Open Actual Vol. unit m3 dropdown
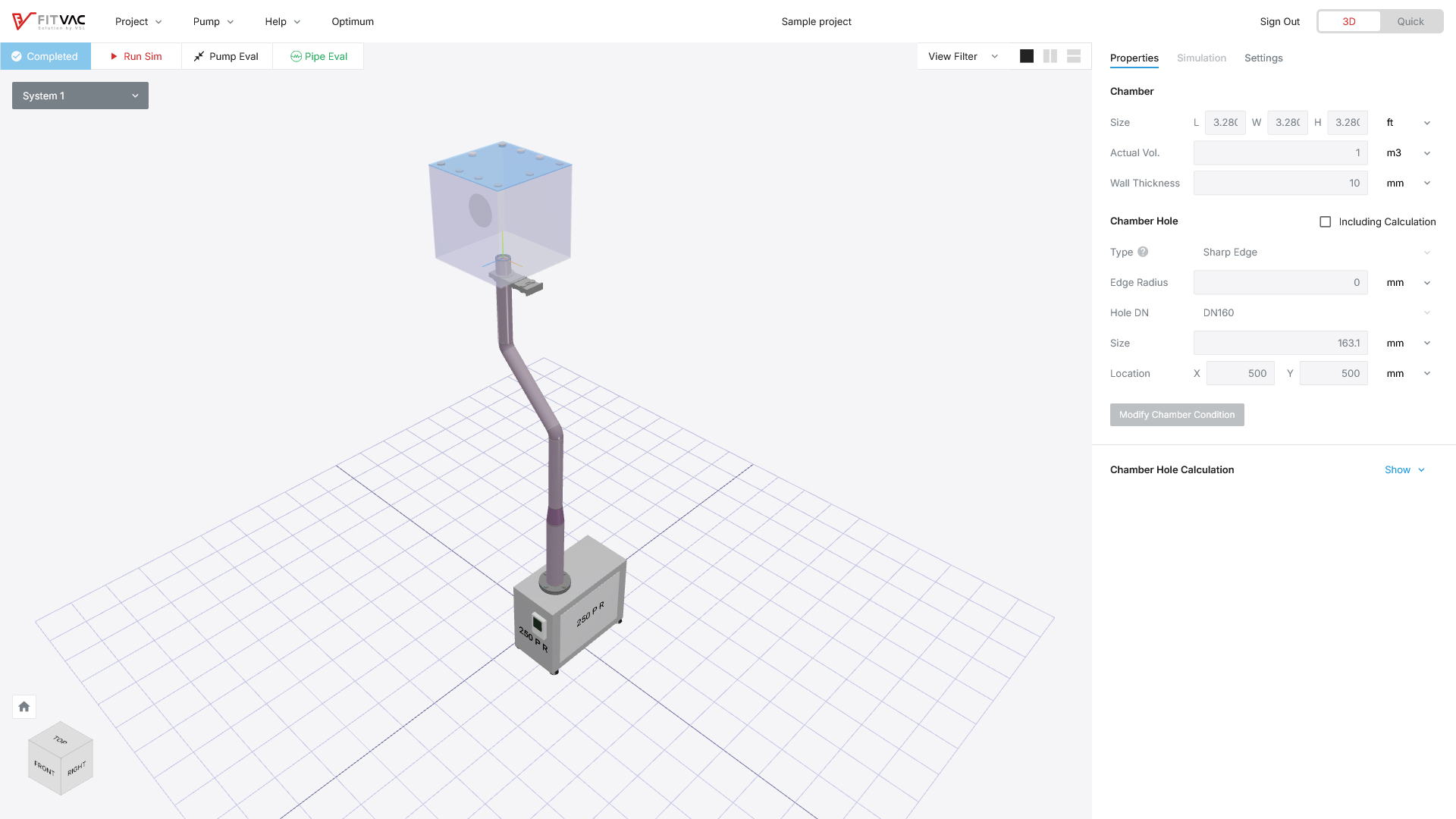 [1408, 152]
